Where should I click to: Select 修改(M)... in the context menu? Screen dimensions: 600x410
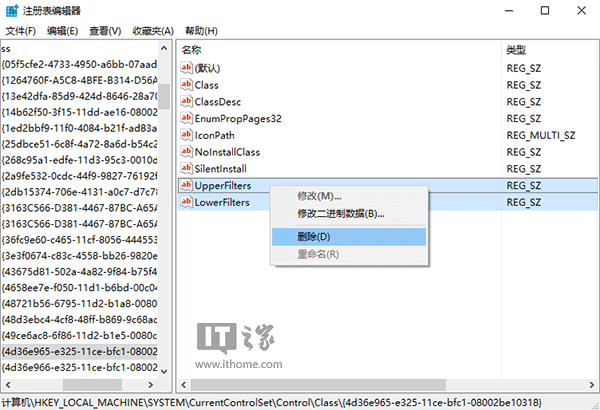tap(319, 196)
